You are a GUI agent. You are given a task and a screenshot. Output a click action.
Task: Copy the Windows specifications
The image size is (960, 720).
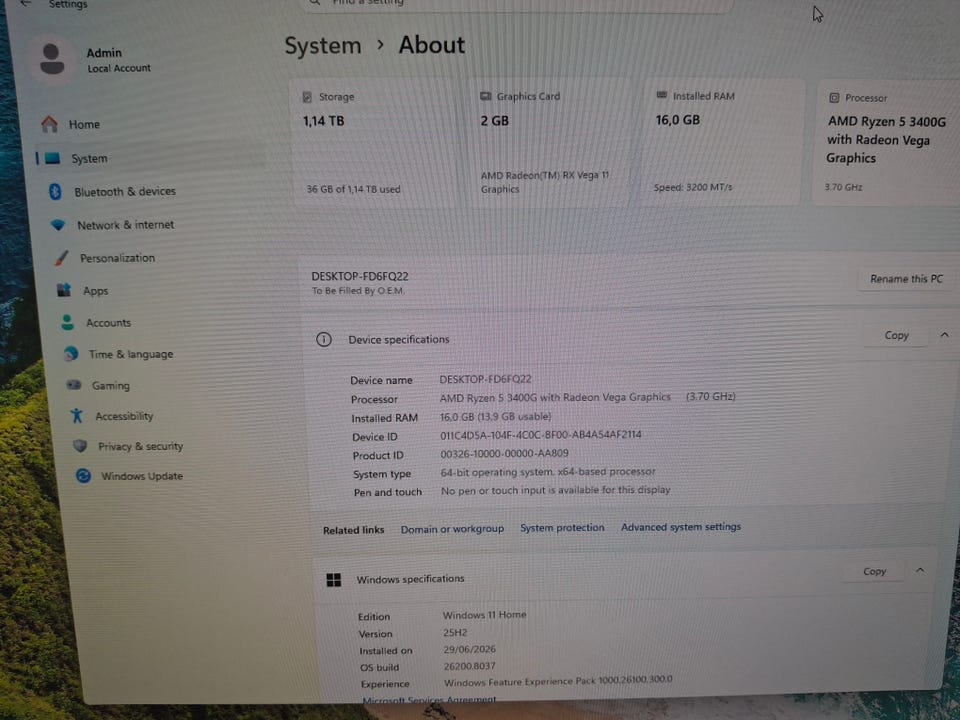pyautogui.click(x=874, y=571)
